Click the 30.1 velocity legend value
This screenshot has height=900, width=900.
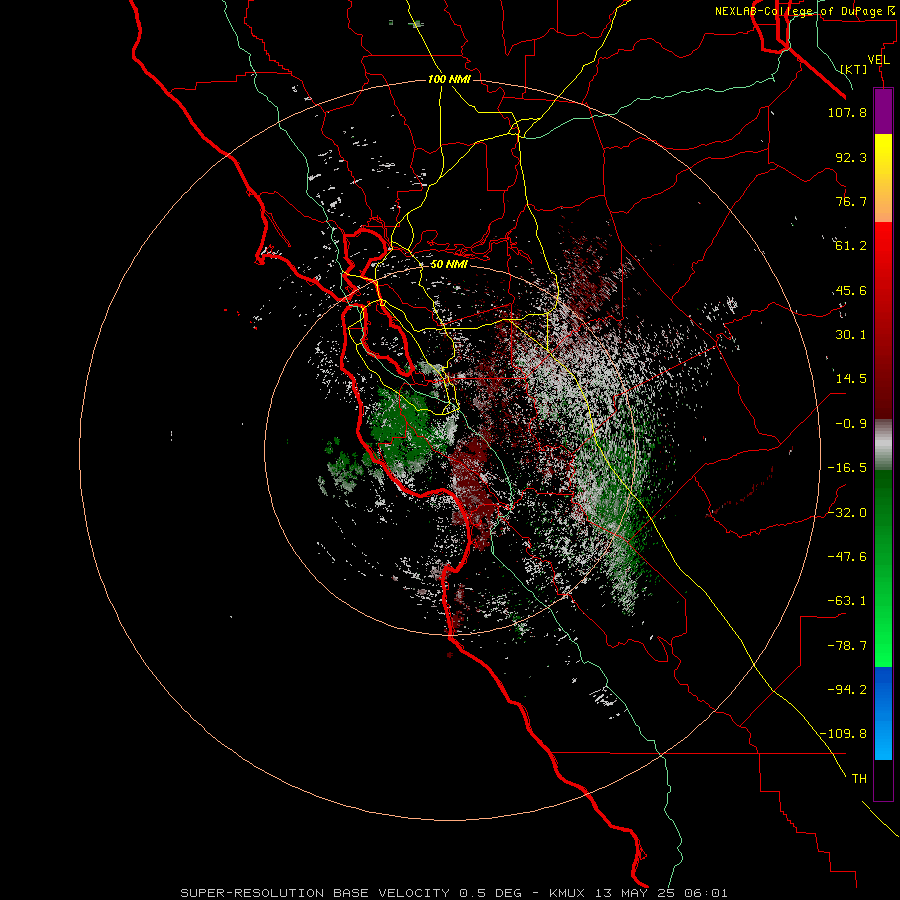point(851,335)
